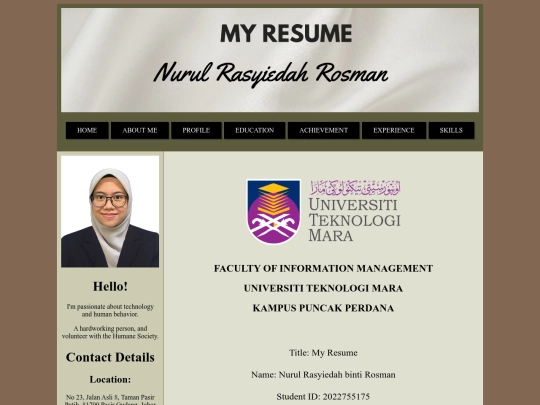Click the No 23, Jalan Asli 8 address
The image size is (540, 405).
[x=110, y=400]
